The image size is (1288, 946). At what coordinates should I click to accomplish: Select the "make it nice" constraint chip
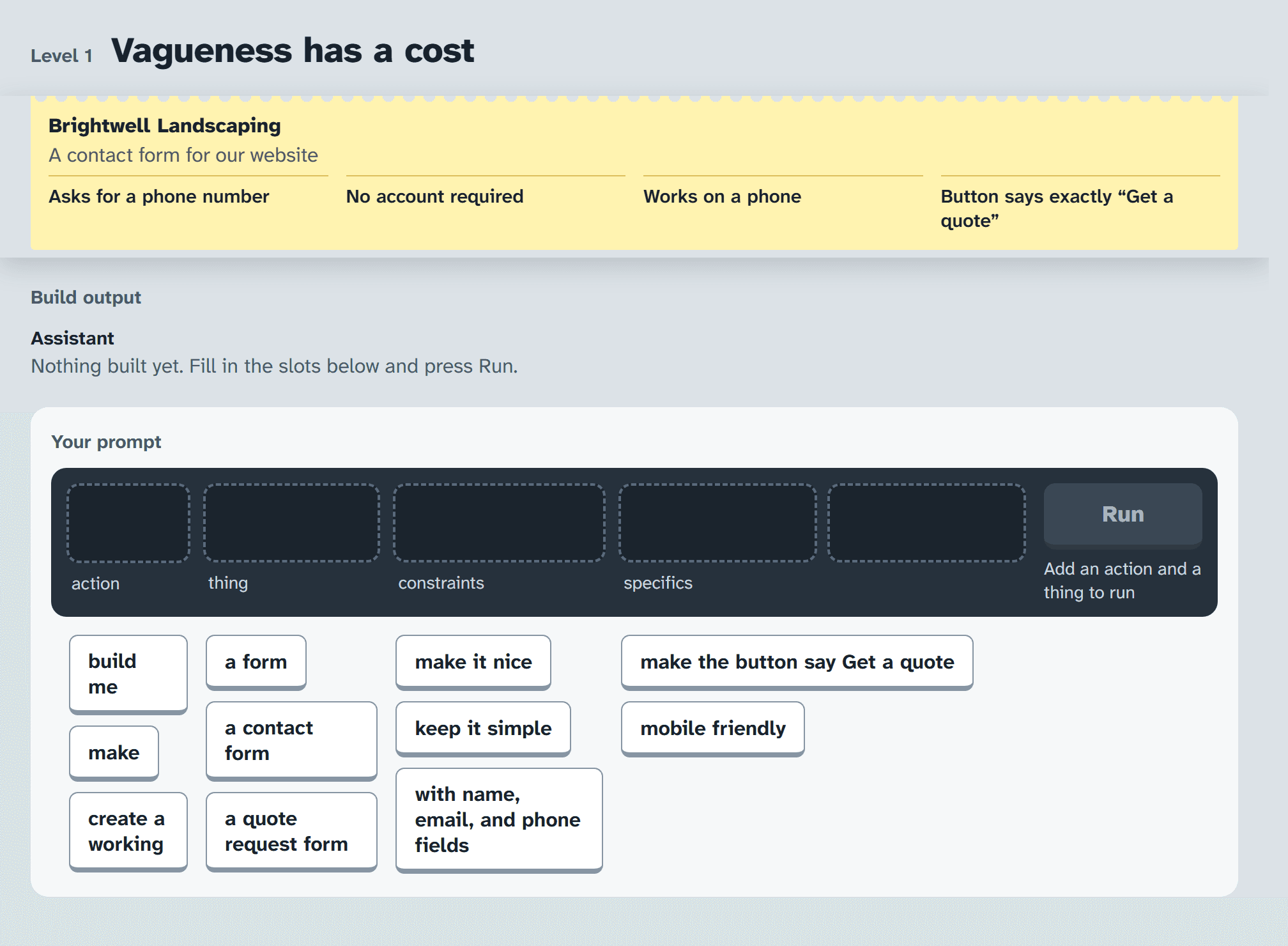tap(473, 662)
